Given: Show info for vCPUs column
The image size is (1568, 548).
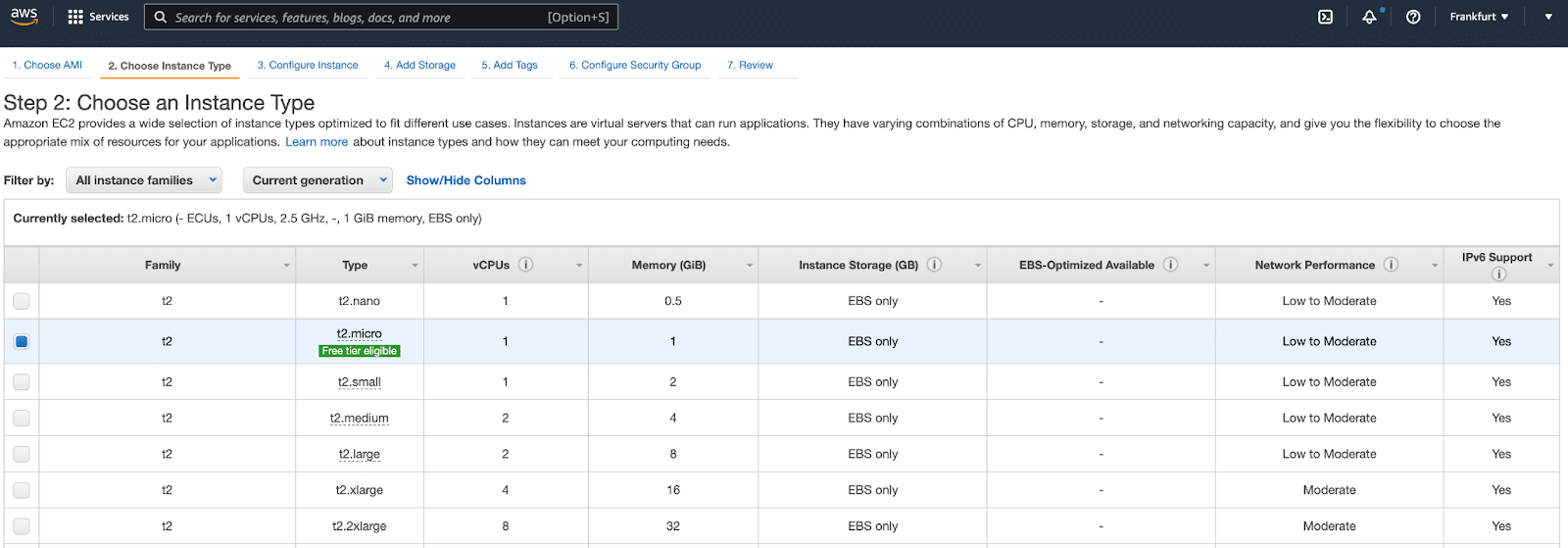Looking at the screenshot, I should tap(525, 265).
